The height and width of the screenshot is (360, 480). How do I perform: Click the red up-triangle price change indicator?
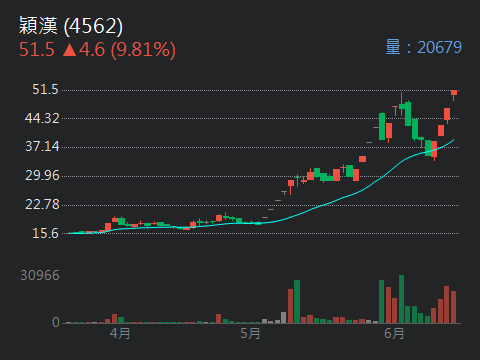coord(70,50)
